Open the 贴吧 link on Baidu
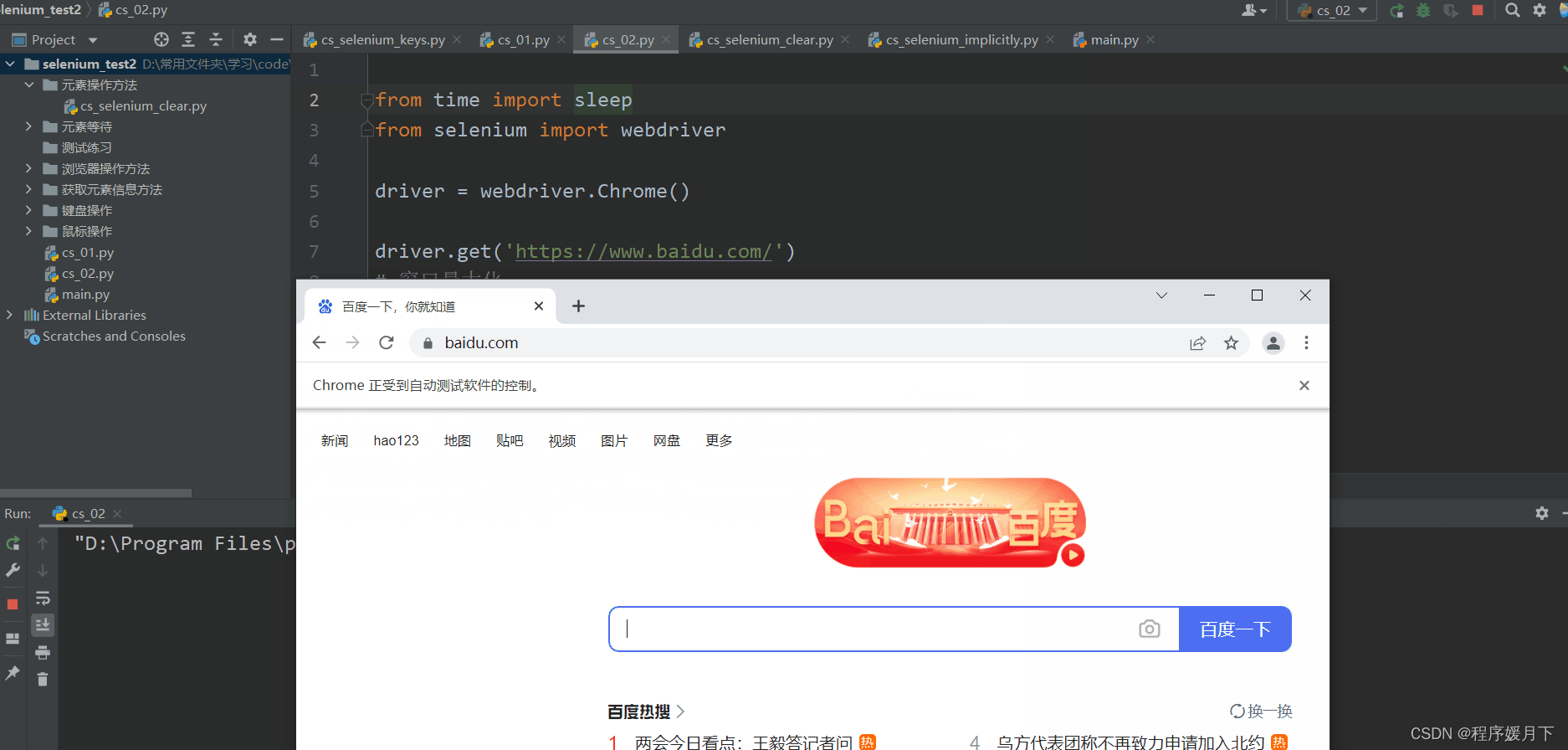 click(510, 440)
